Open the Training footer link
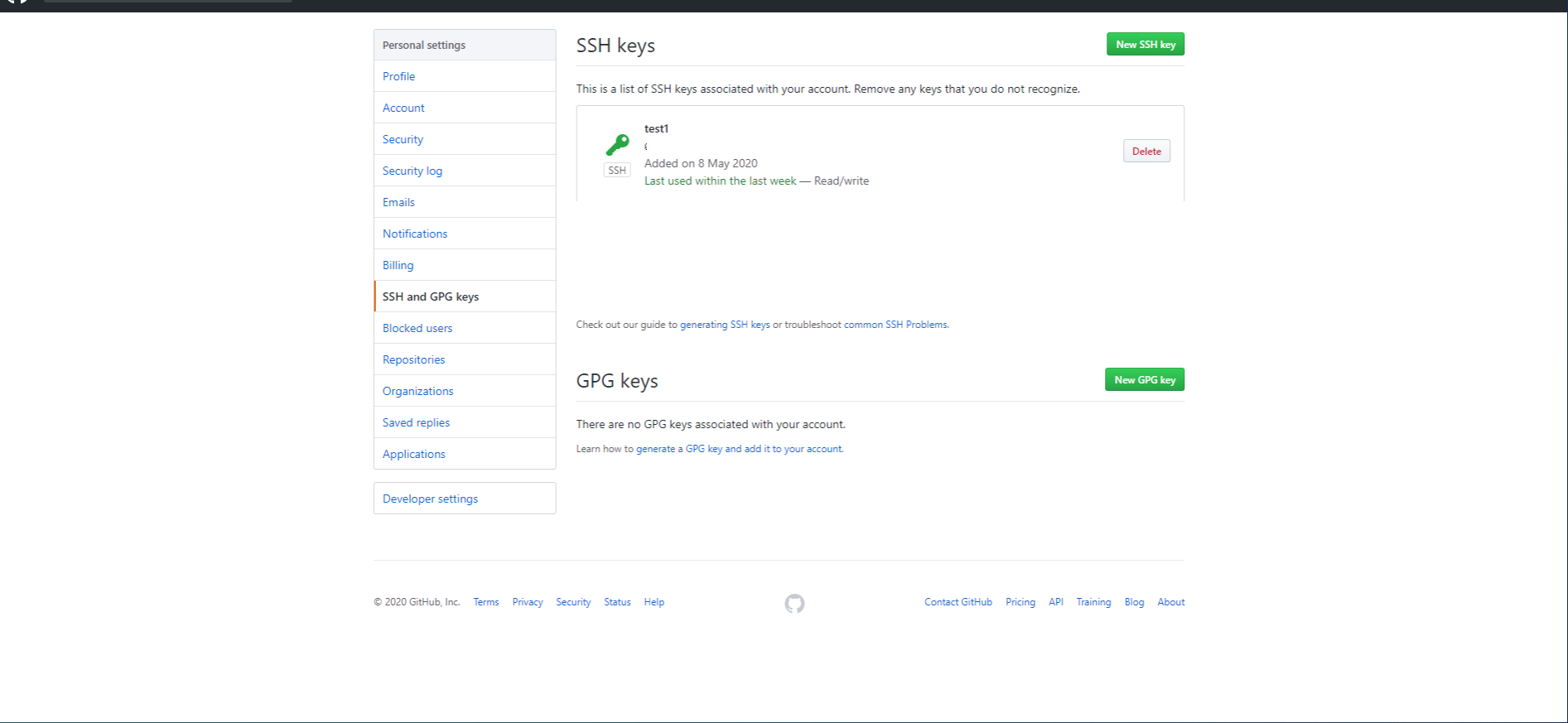Viewport: 1568px width, 723px height. 1093,602
